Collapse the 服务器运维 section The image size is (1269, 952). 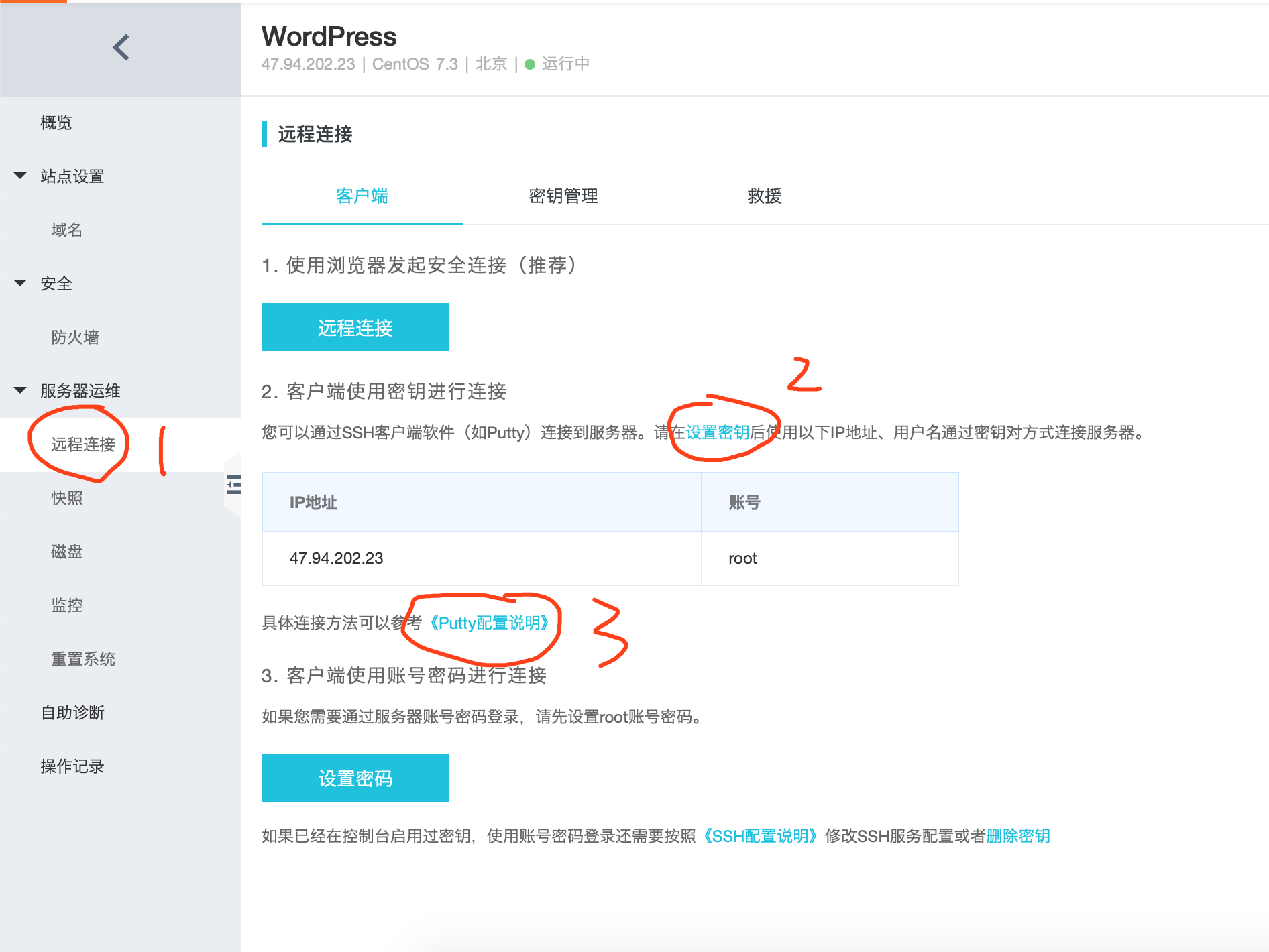pos(19,390)
